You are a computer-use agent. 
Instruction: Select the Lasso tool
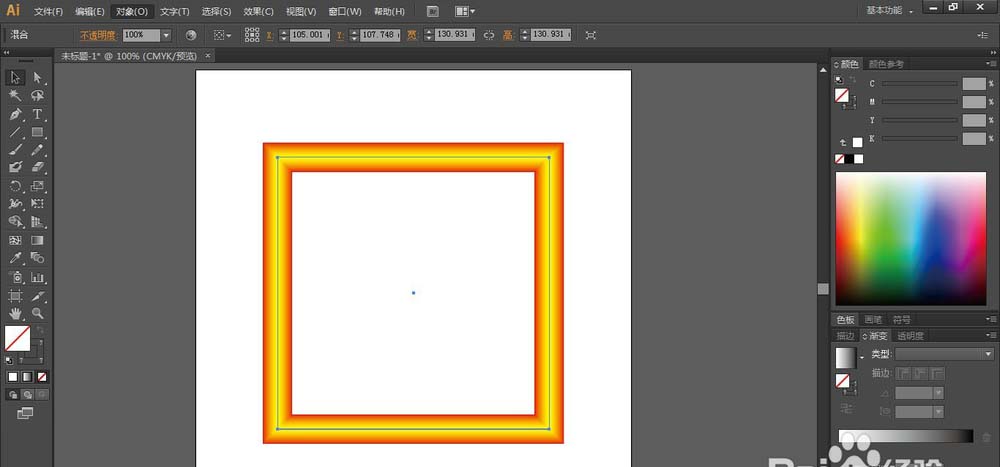tap(38, 96)
